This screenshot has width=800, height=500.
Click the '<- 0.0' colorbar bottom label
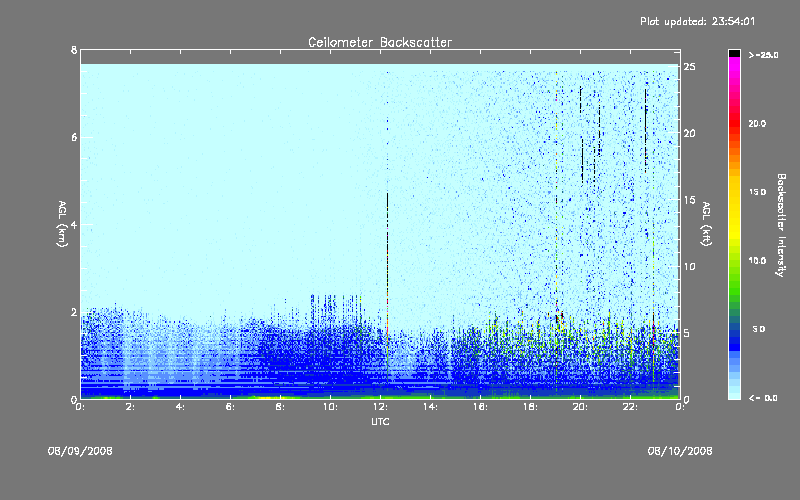[x=763, y=398]
